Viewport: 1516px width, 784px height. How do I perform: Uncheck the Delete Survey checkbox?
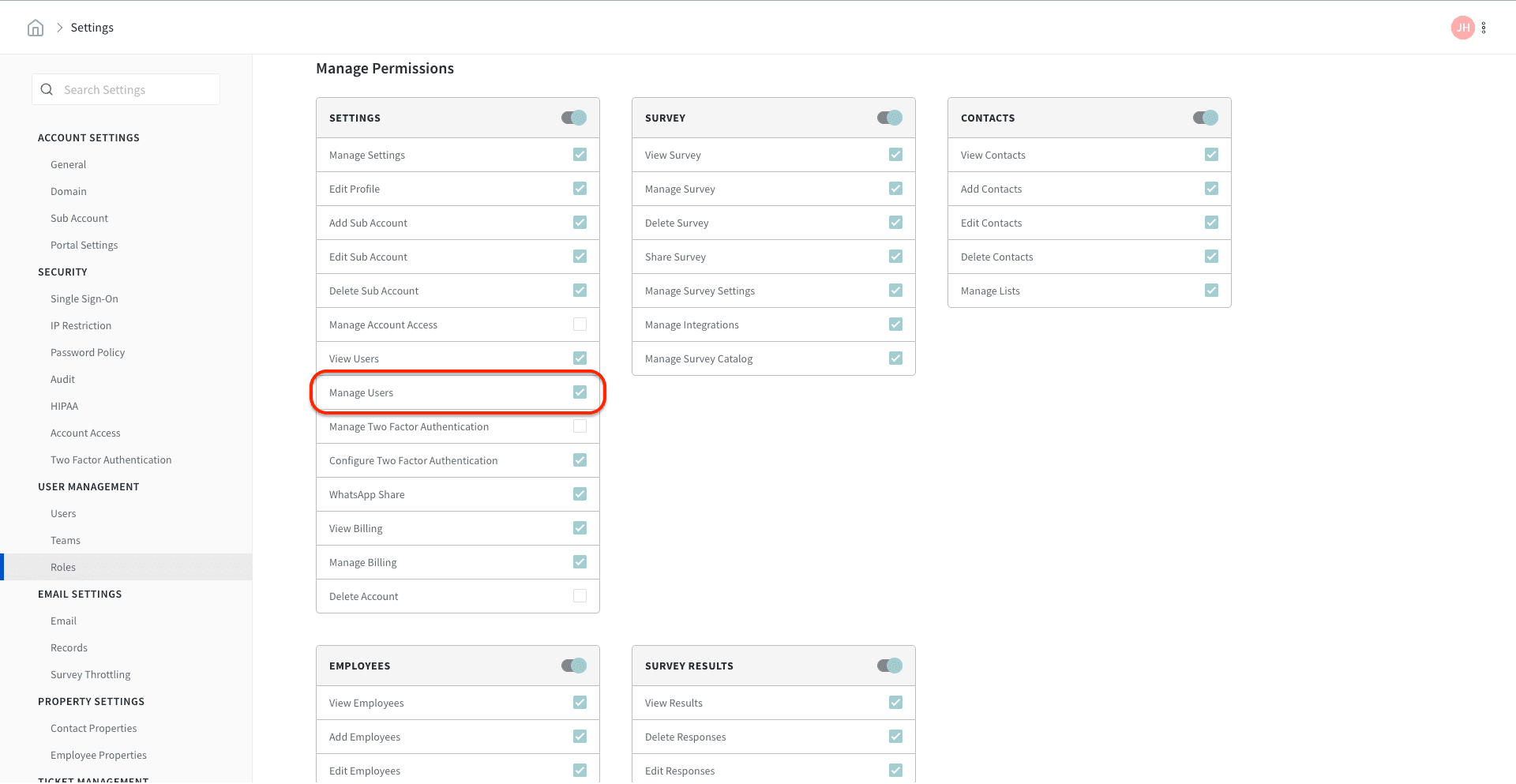pos(895,223)
